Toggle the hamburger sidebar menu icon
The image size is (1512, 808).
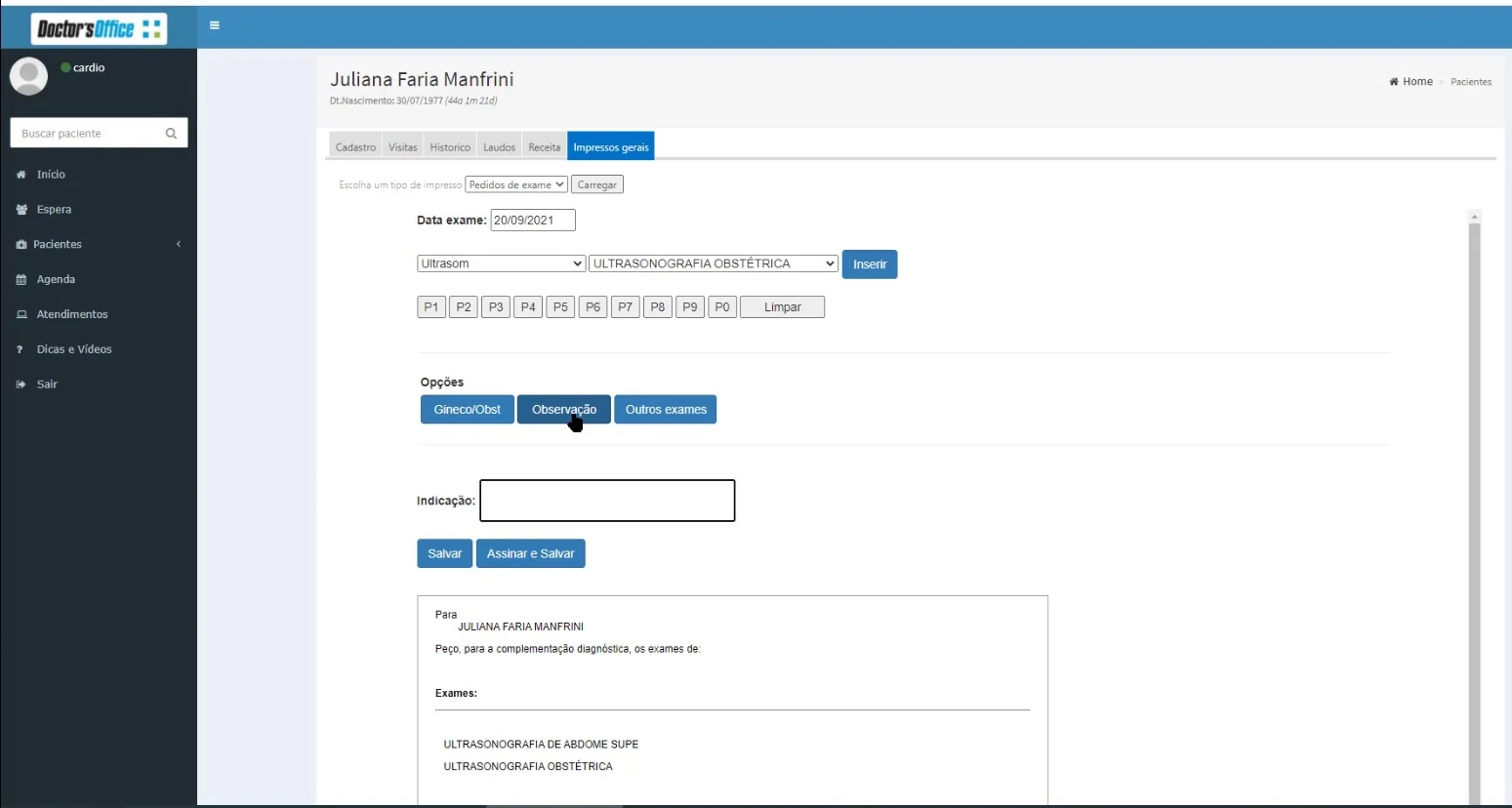215,25
